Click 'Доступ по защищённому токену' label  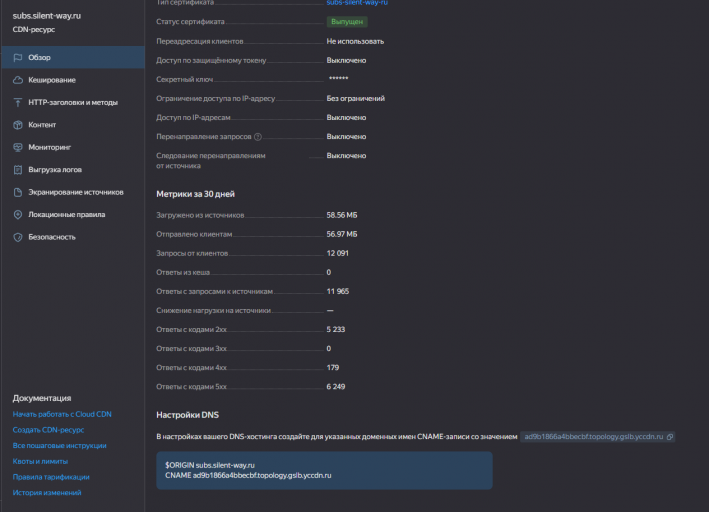click(x=211, y=61)
